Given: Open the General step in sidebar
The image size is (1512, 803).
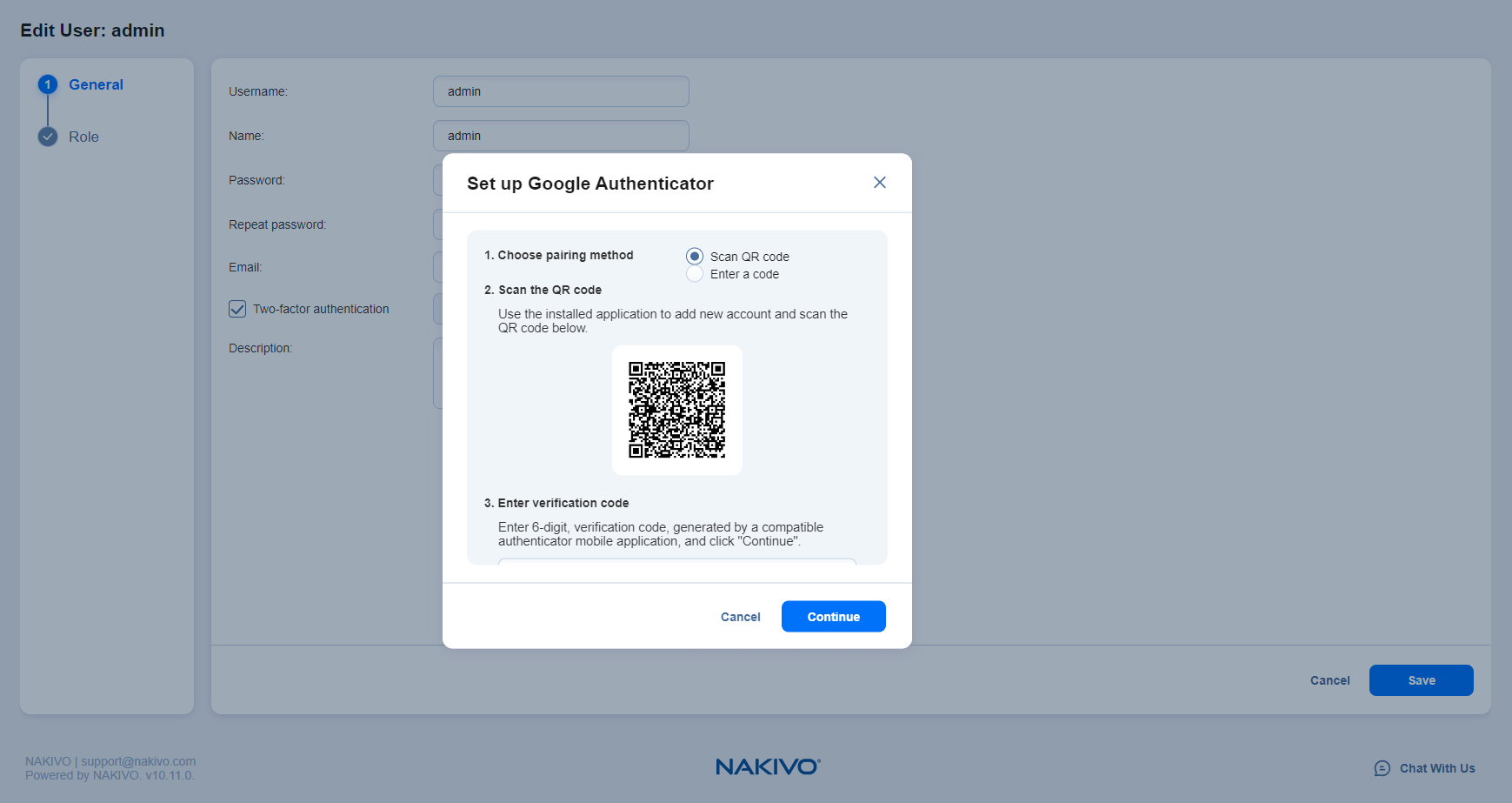Looking at the screenshot, I should tap(96, 84).
